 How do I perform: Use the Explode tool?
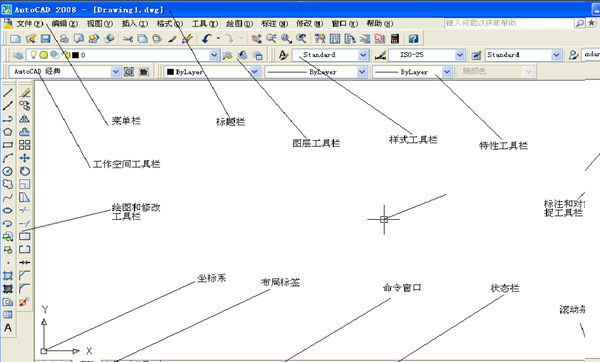coord(25,302)
